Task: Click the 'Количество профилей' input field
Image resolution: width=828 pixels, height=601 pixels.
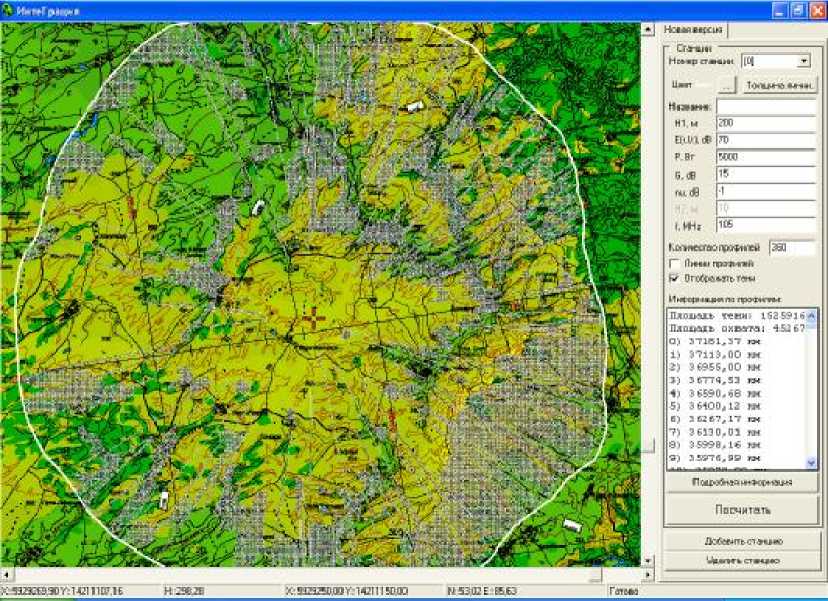Action: click(792, 246)
